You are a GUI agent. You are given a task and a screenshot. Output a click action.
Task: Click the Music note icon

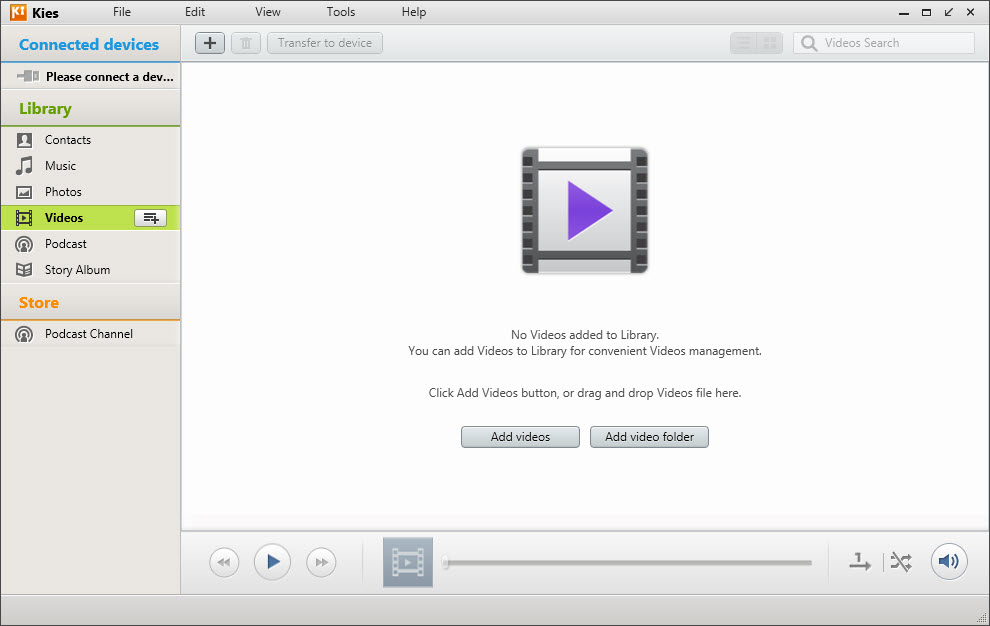point(24,166)
